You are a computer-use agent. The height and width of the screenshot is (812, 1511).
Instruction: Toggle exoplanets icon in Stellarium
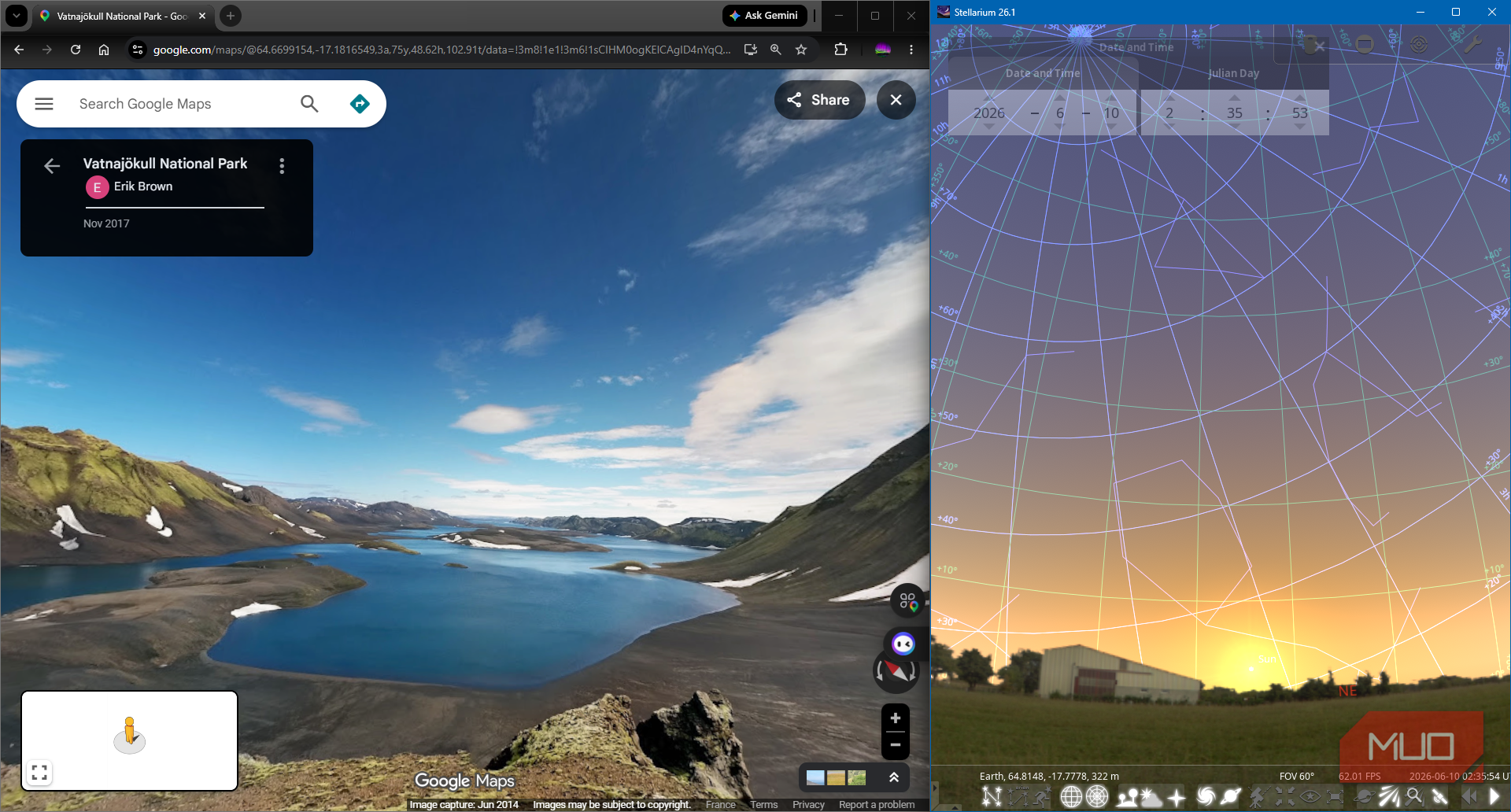1365,797
